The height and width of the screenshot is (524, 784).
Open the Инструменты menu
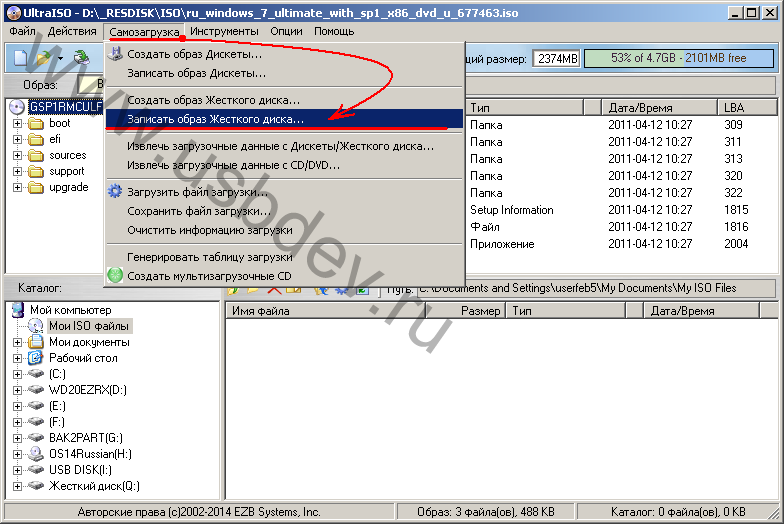(224, 31)
